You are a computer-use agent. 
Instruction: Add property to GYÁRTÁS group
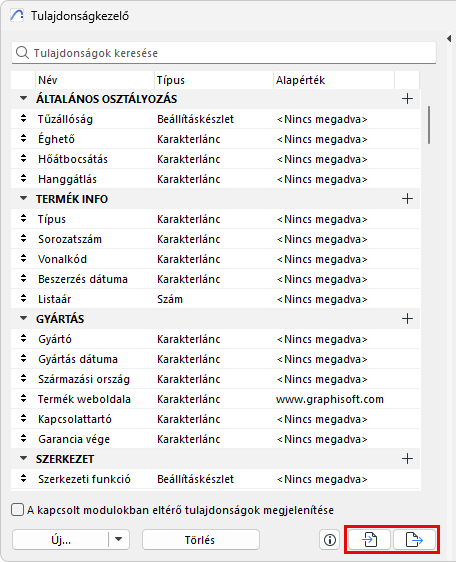click(x=407, y=319)
